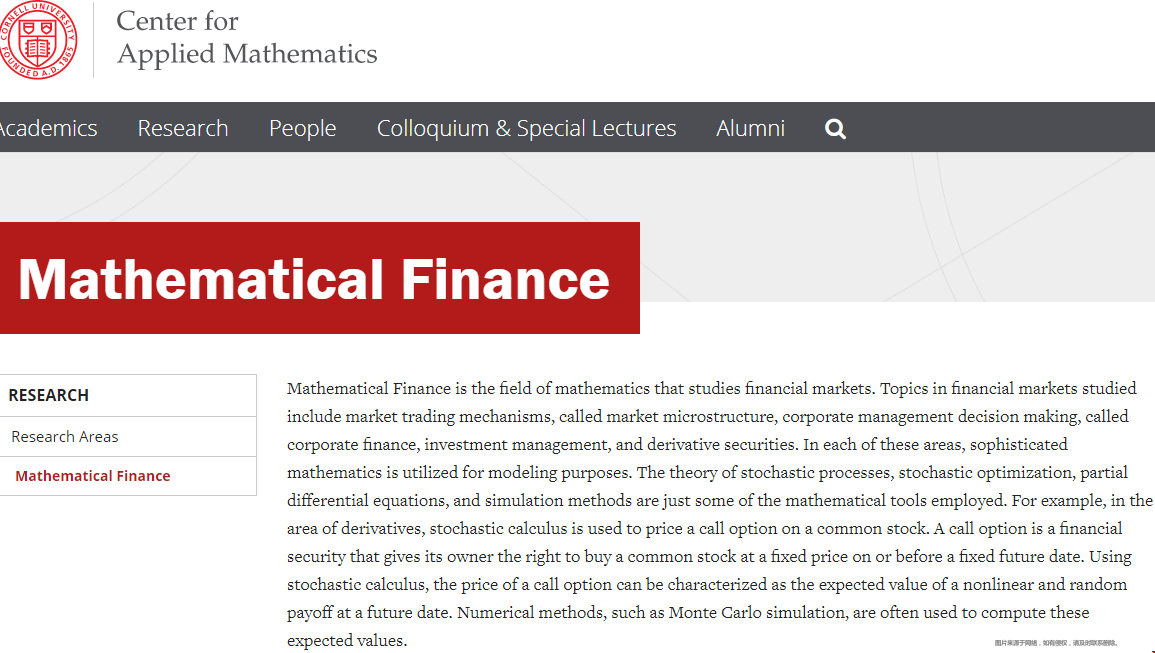This screenshot has width=1155, height=653.
Task: Click the red Mathematical Finance banner heading
Action: click(315, 279)
